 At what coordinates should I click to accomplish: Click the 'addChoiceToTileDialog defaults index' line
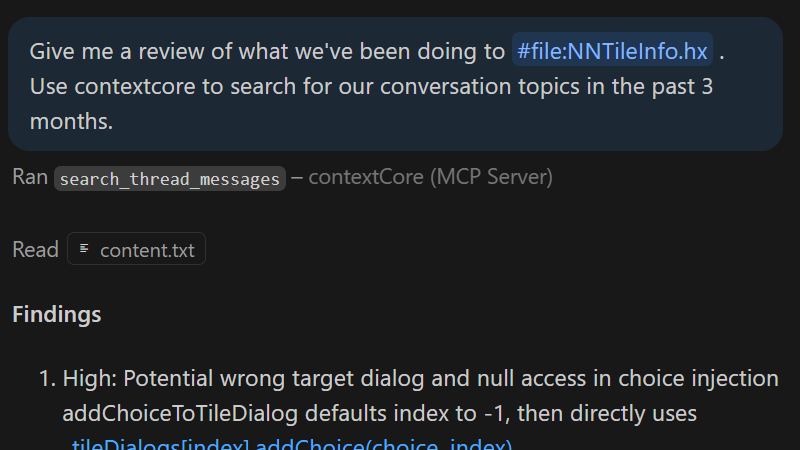point(250,413)
